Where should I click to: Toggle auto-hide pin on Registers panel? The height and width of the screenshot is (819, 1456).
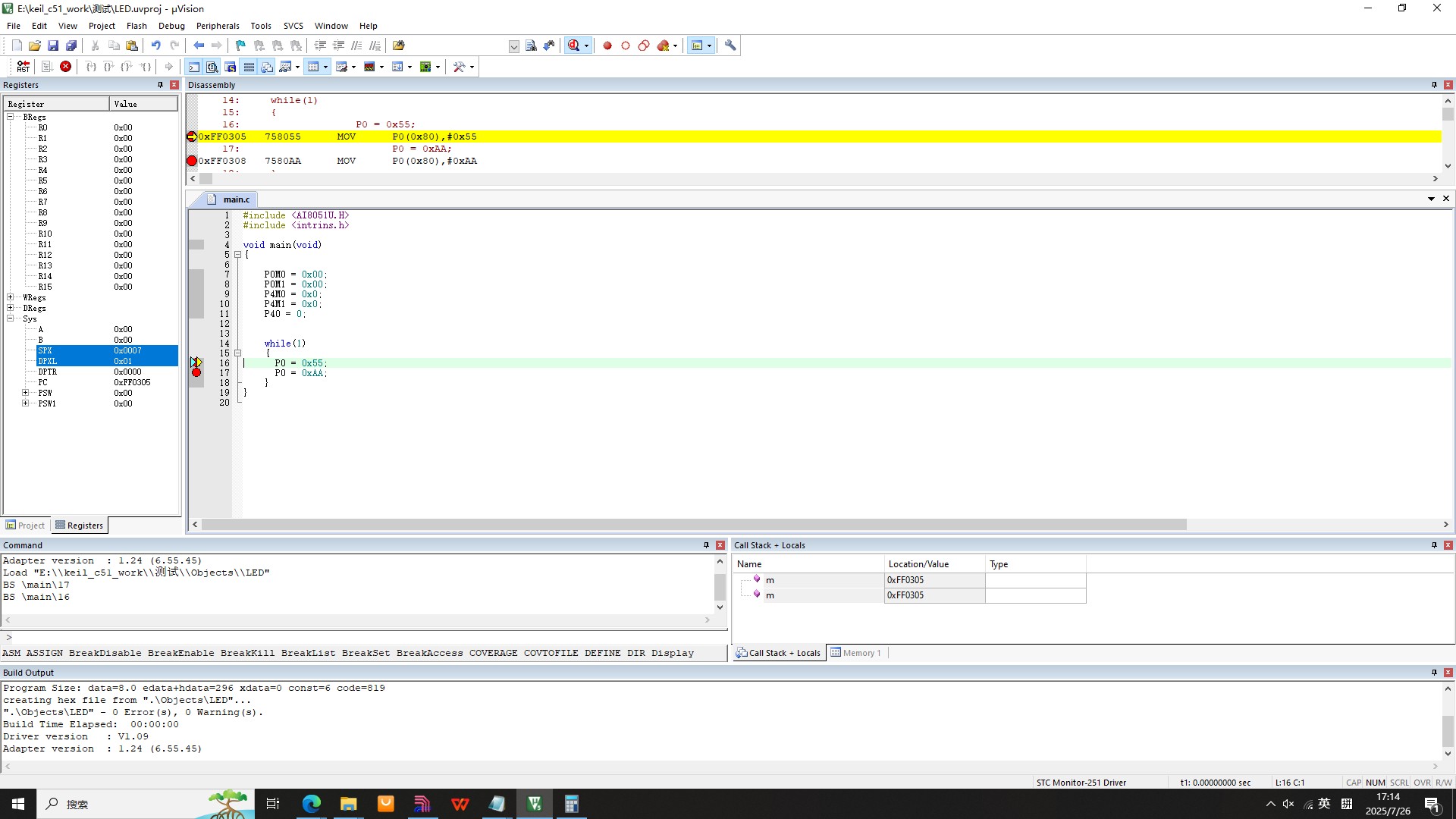pyautogui.click(x=160, y=85)
